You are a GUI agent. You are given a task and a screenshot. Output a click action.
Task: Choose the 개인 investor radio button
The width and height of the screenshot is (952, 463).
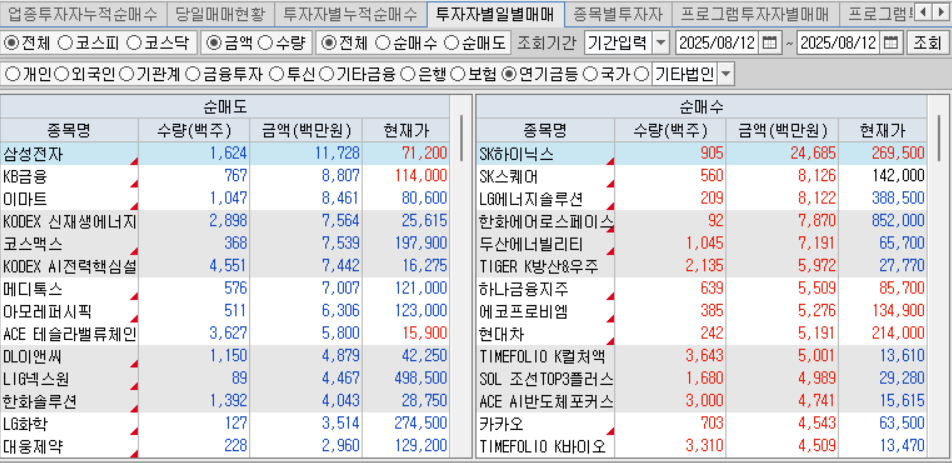(x=12, y=75)
